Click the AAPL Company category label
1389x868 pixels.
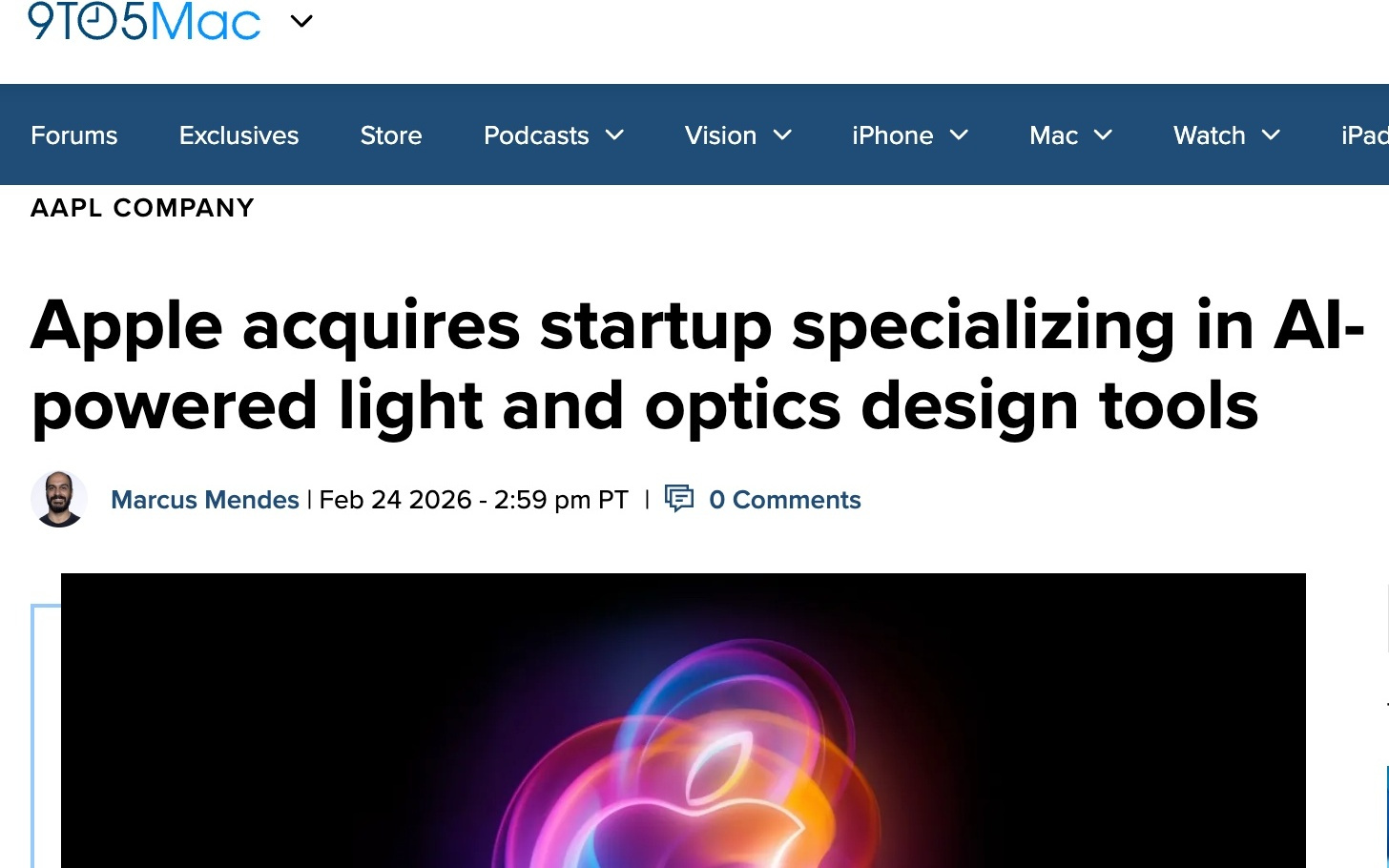(142, 208)
